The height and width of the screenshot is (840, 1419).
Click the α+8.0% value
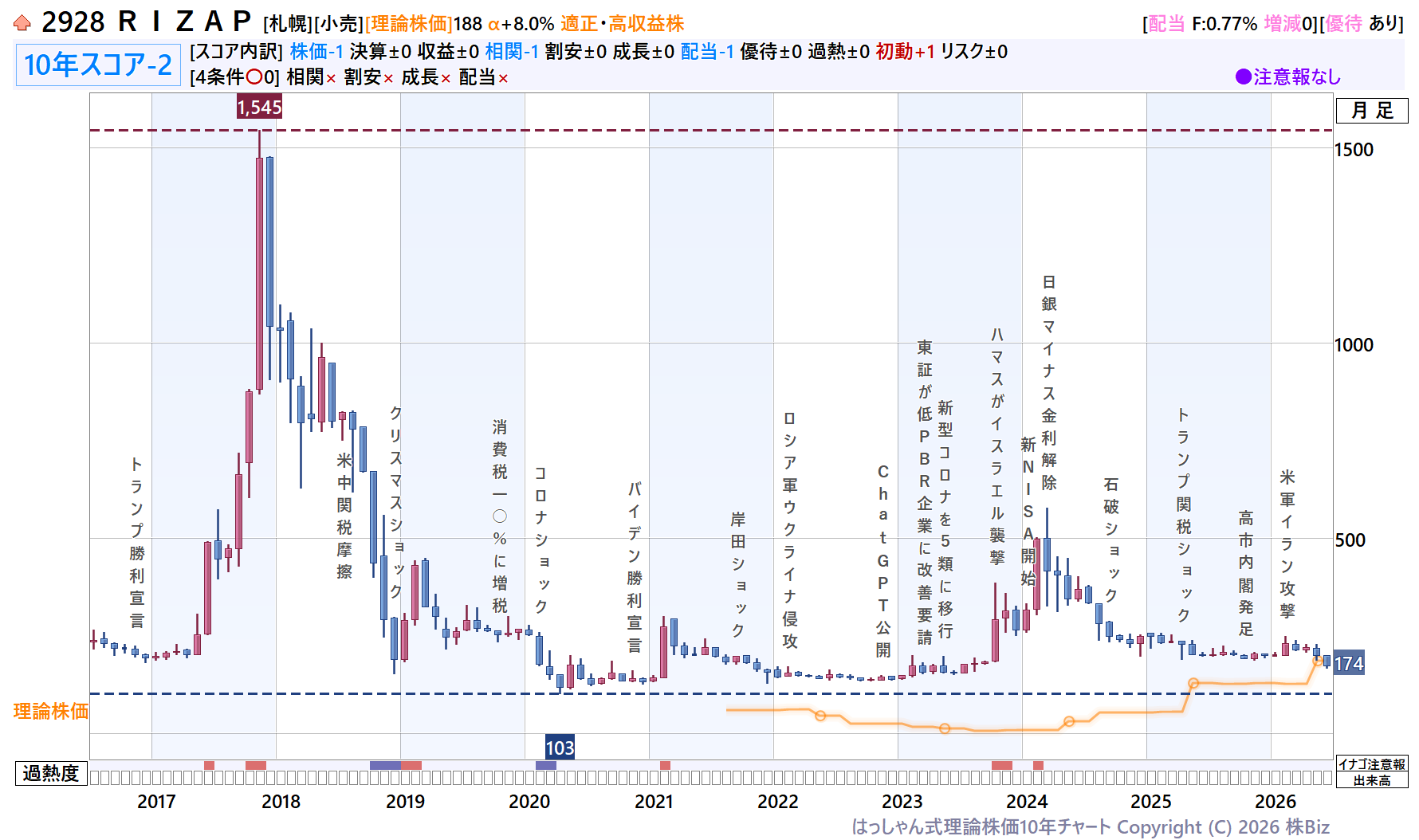pos(521,24)
